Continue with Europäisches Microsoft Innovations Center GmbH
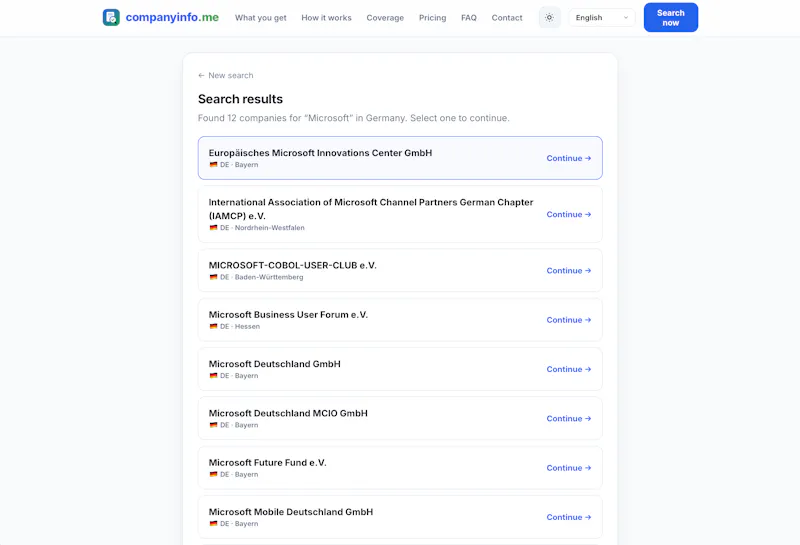The image size is (800, 545). (x=568, y=158)
